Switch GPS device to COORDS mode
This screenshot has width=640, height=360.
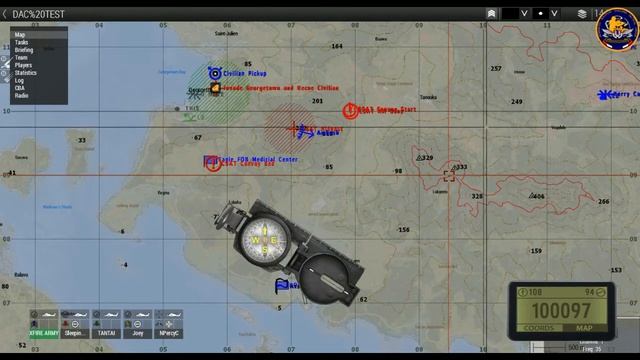coord(539,328)
